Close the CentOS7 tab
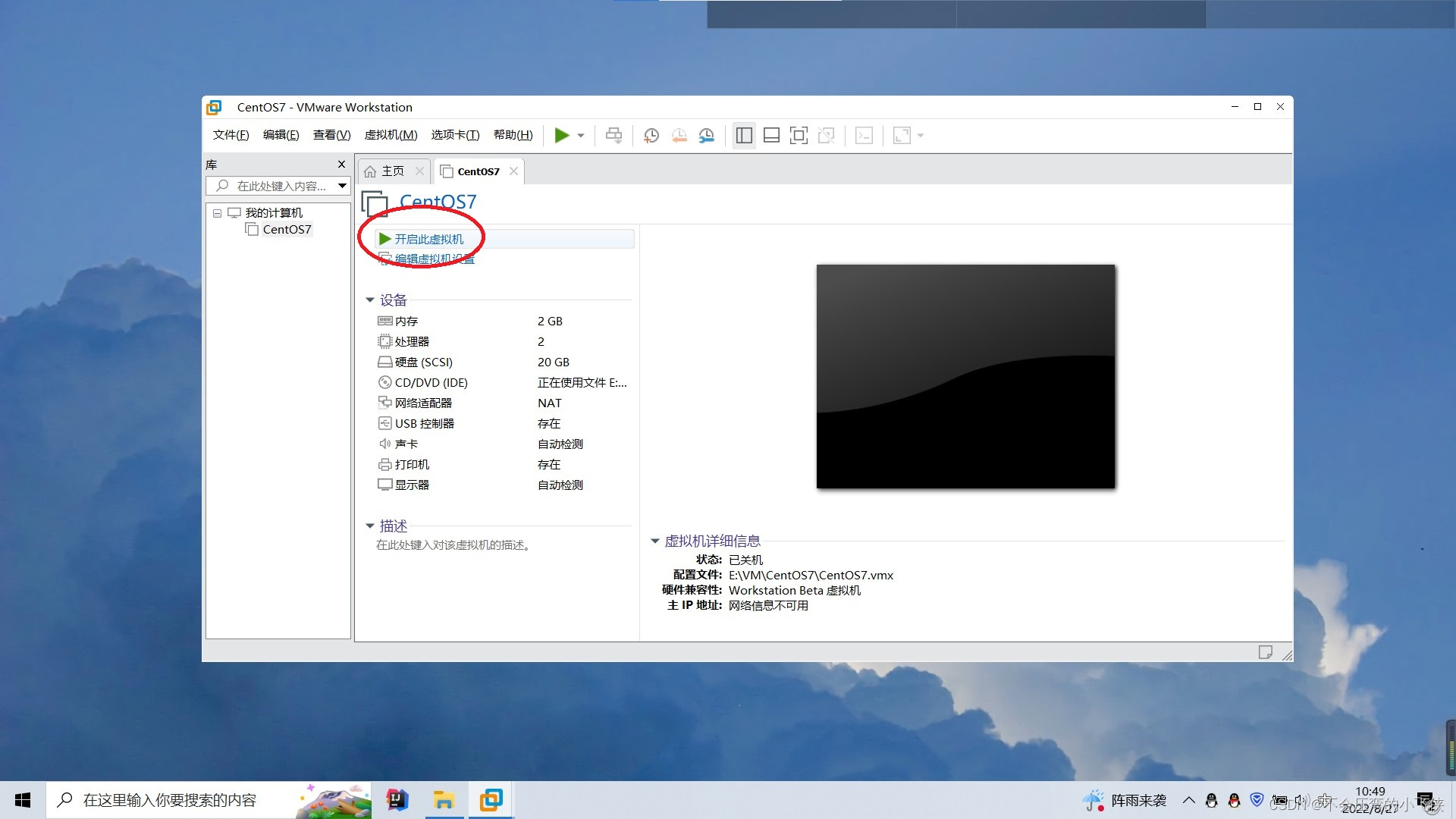The width and height of the screenshot is (1456, 819). point(514,171)
